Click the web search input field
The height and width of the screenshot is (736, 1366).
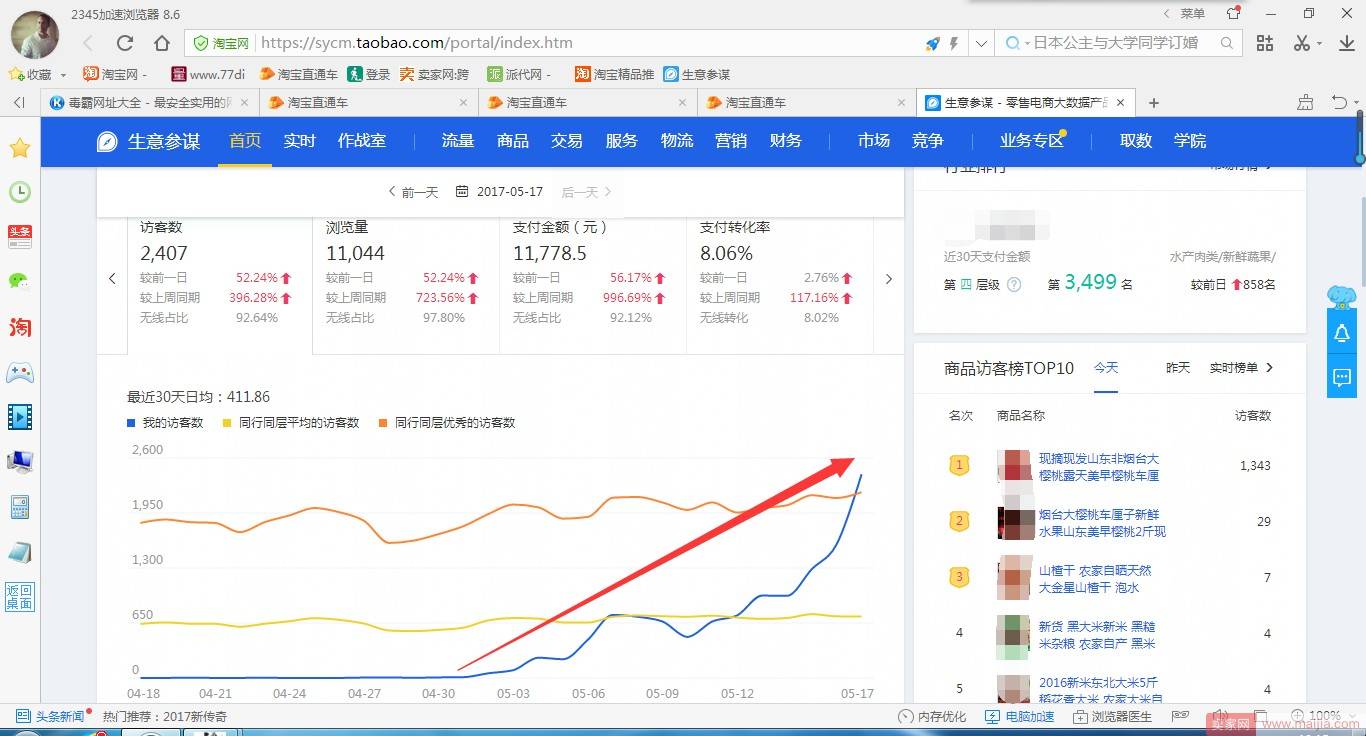tap(1116, 43)
